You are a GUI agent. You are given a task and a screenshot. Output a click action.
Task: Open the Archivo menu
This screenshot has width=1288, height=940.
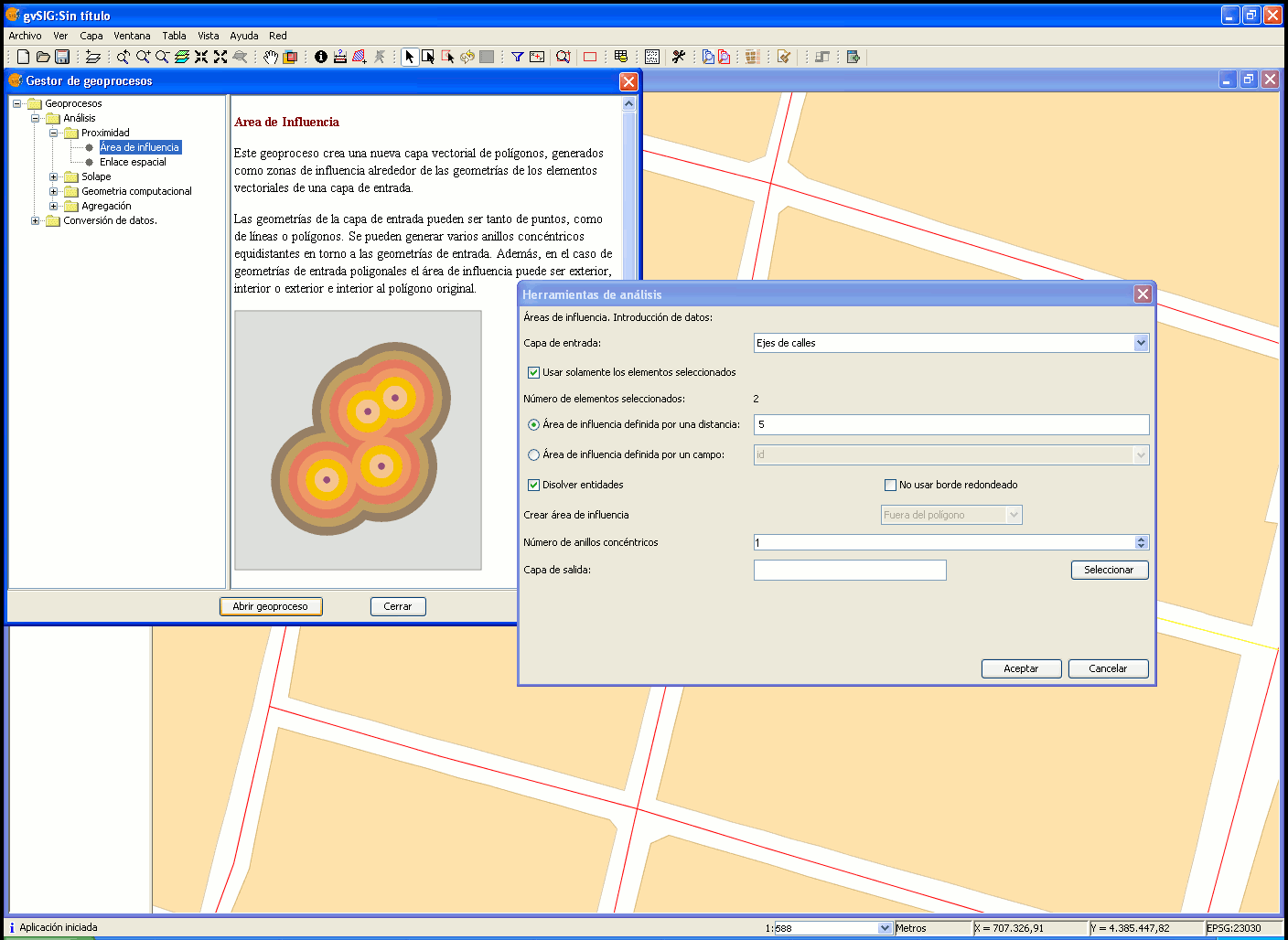click(25, 36)
